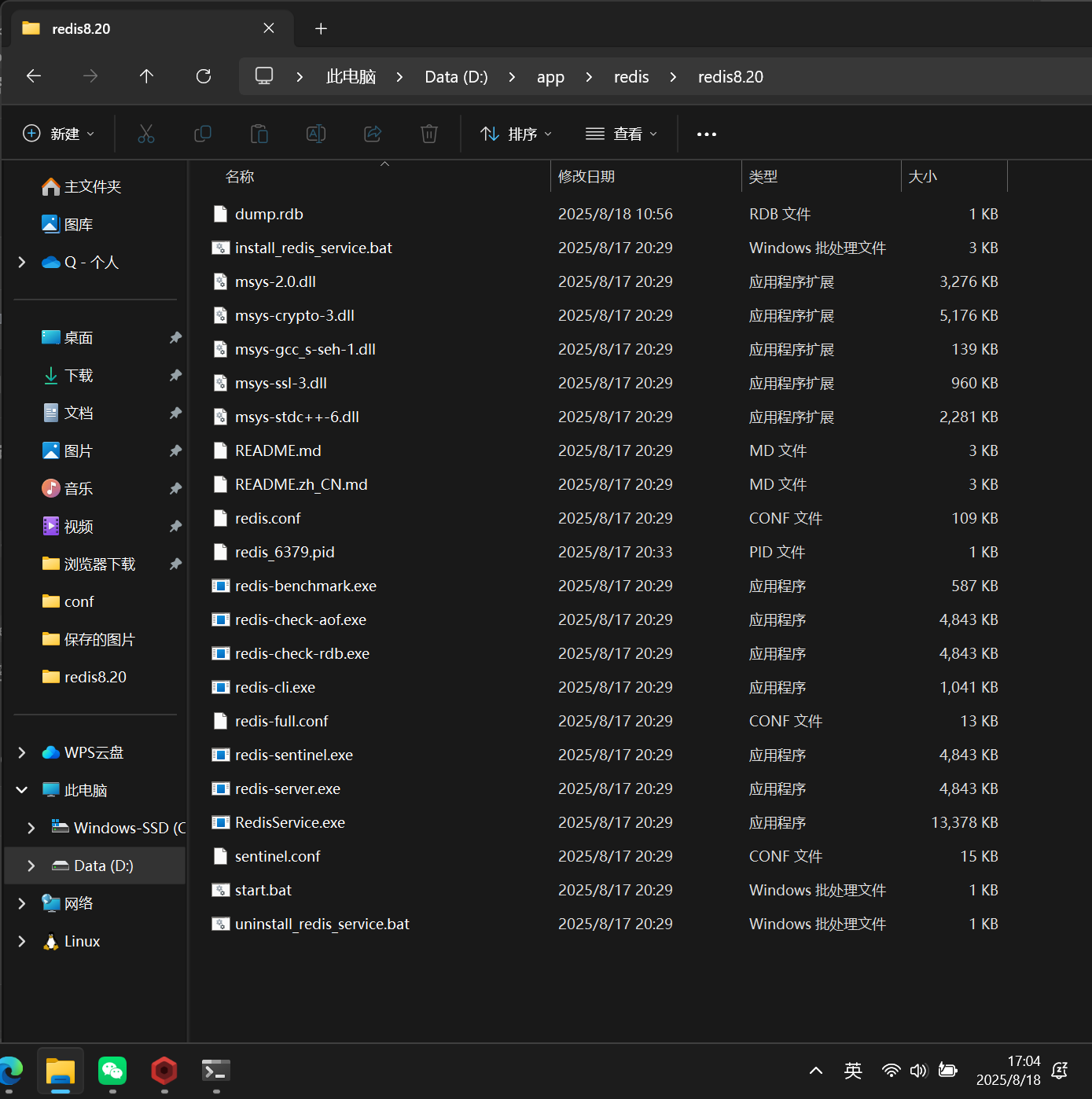
Task: Click the Copy icon in toolbar
Action: tap(203, 134)
